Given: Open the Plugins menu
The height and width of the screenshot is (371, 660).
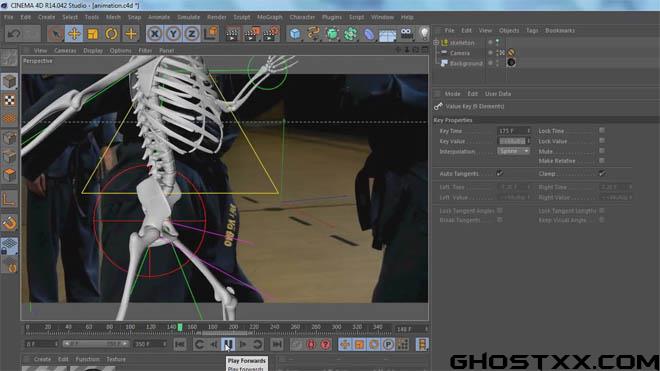Looking at the screenshot, I should tap(332, 17).
